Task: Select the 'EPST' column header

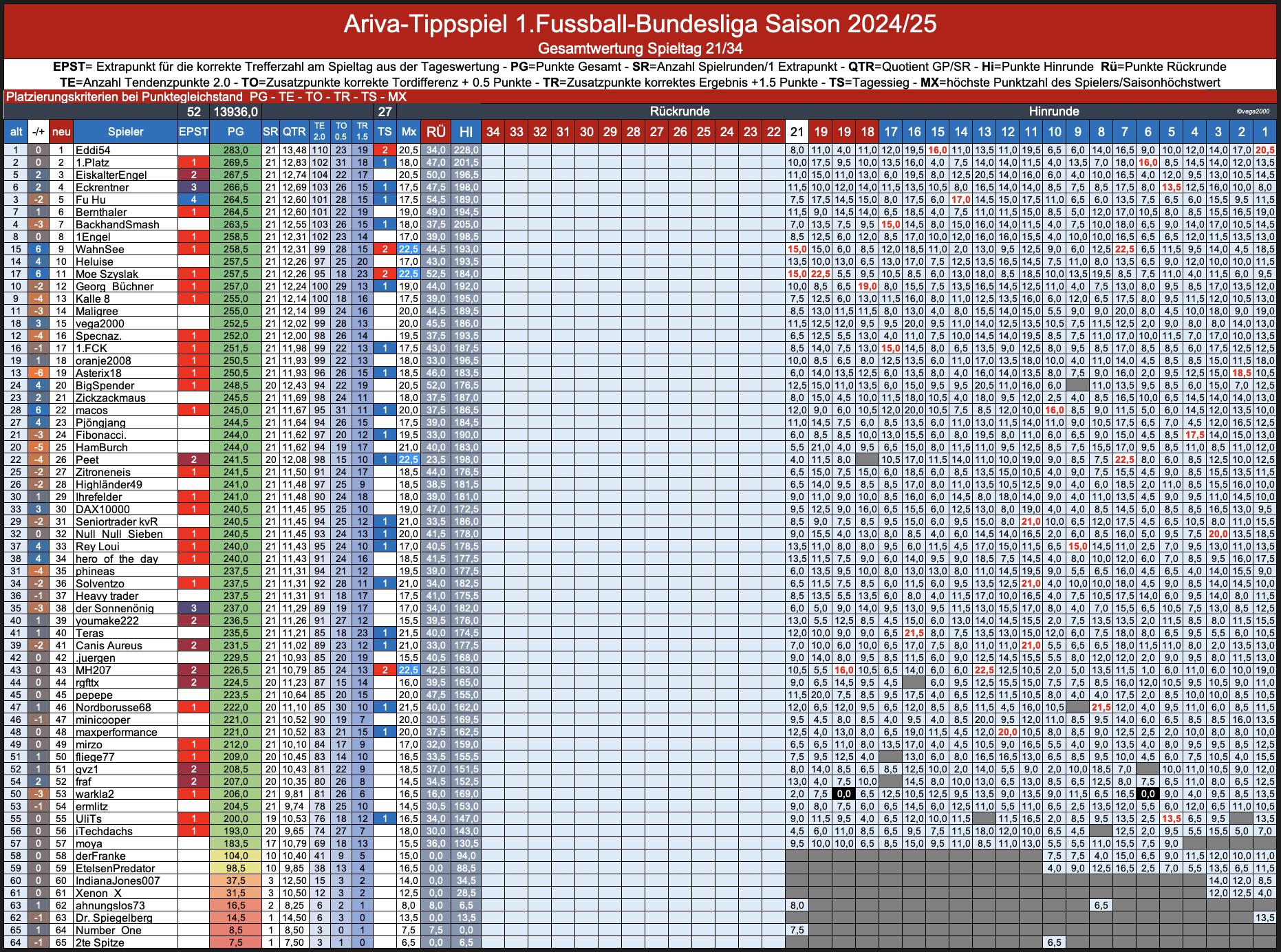Action: (x=193, y=131)
